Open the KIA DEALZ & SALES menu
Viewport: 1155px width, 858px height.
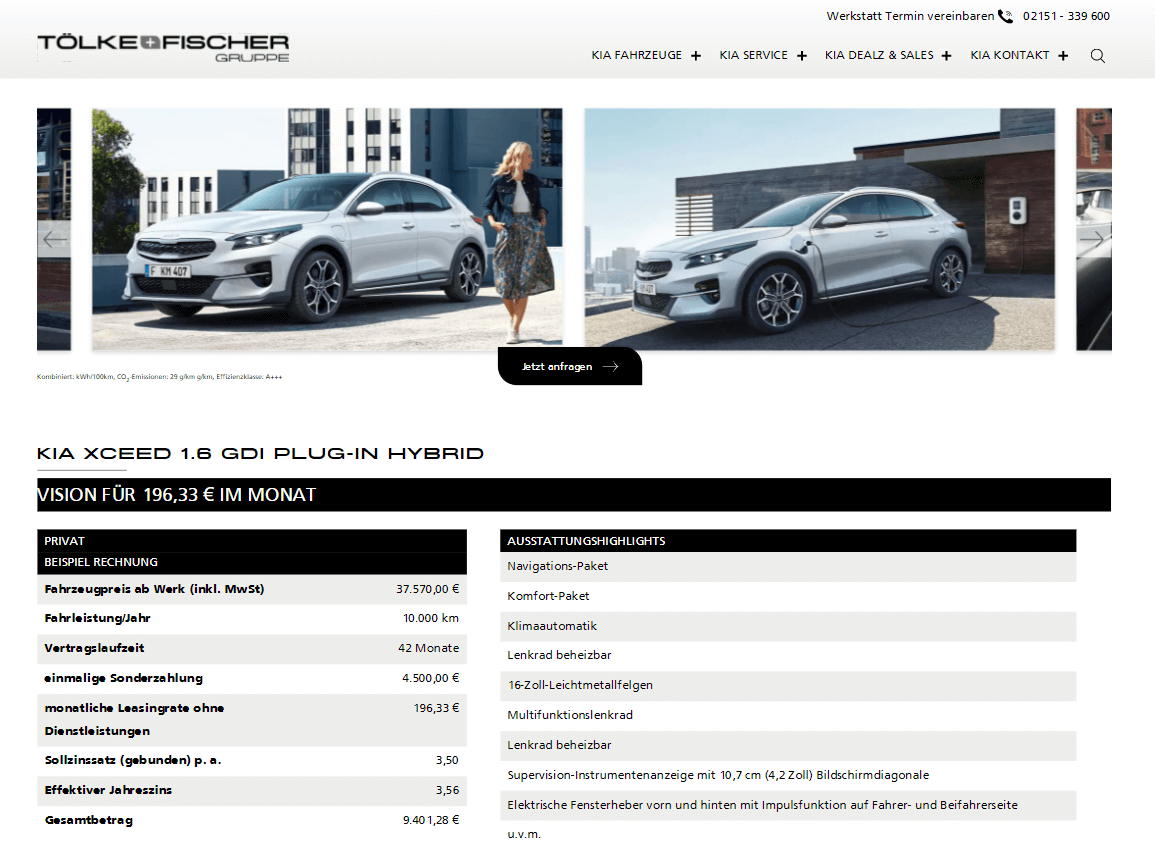(879, 55)
